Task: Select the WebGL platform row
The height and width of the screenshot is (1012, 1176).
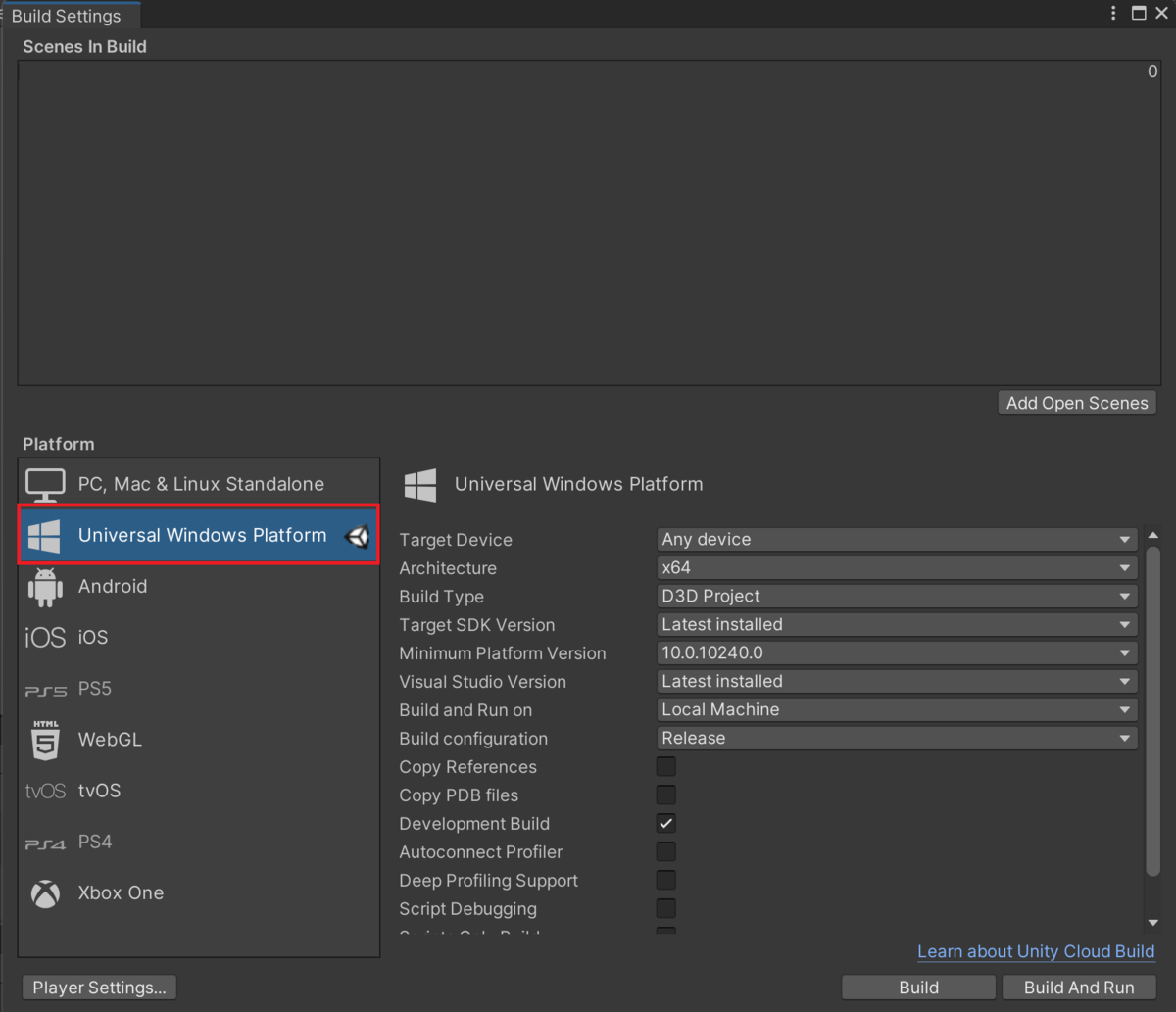Action: click(x=199, y=740)
